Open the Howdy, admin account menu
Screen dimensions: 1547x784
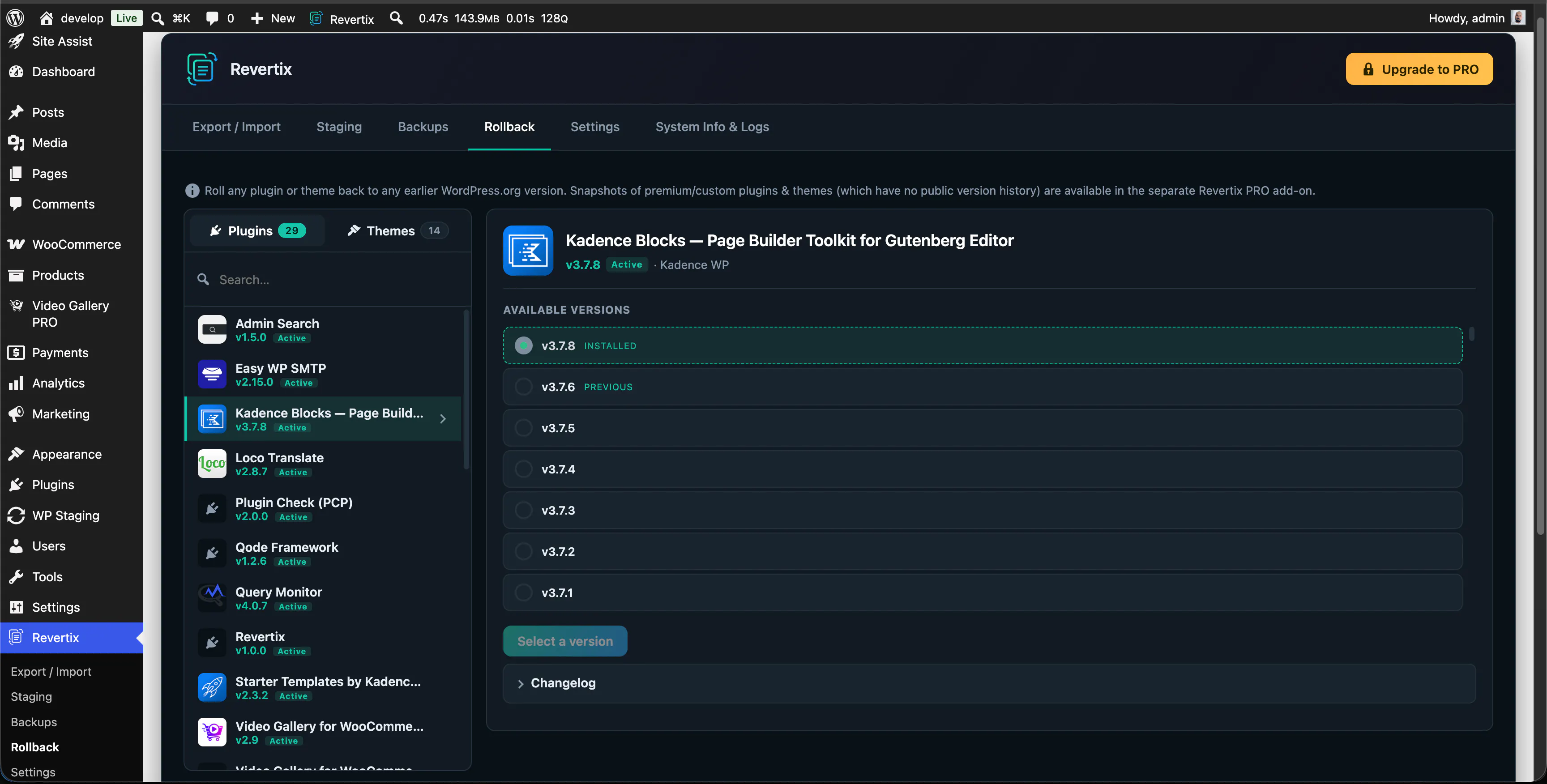click(1477, 18)
